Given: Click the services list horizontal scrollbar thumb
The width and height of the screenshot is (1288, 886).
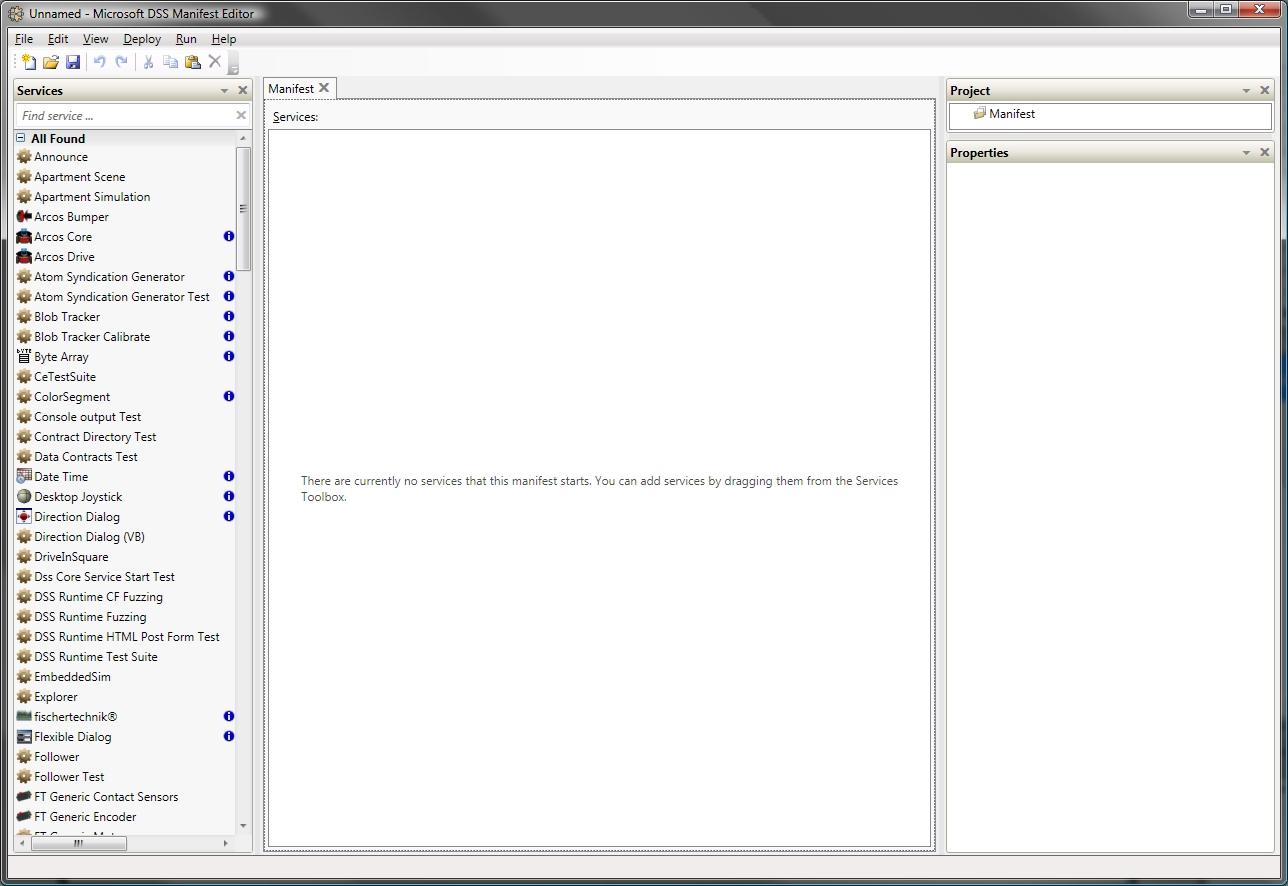Looking at the screenshot, I should coord(79,844).
